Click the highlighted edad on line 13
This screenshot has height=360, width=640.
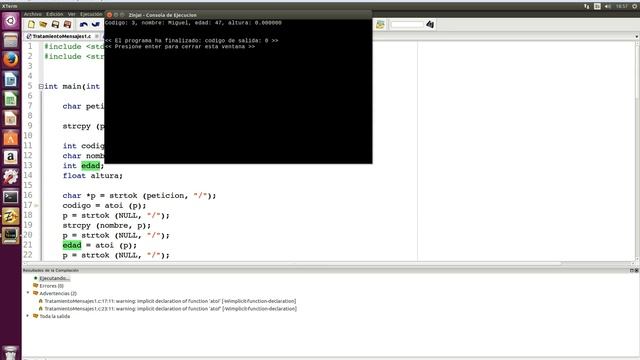(x=91, y=166)
